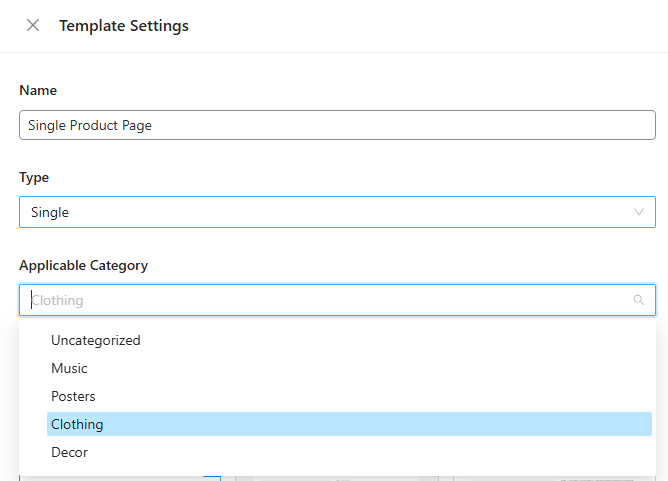Open the Type select box showing Single
Viewport: 668px width, 481px height.
pos(320,212)
